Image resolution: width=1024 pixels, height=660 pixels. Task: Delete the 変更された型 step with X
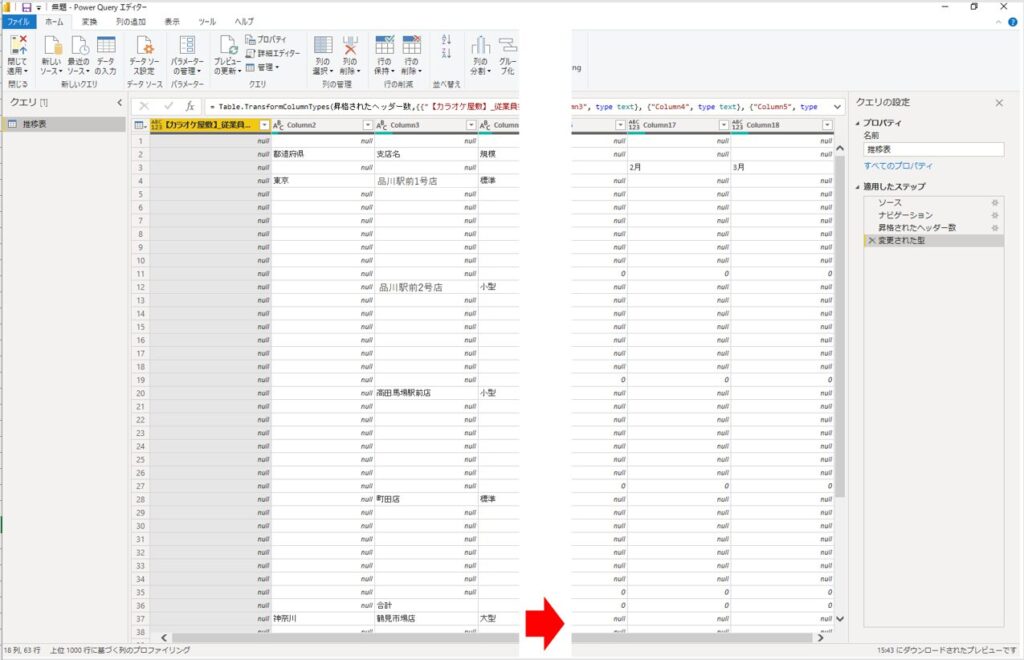click(871, 241)
